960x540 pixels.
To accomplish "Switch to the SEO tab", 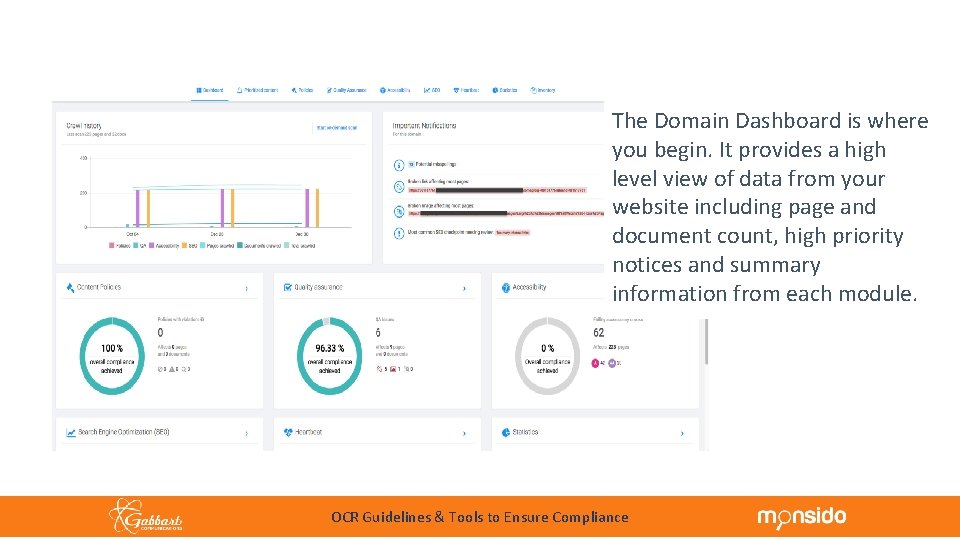I will click(x=432, y=90).
